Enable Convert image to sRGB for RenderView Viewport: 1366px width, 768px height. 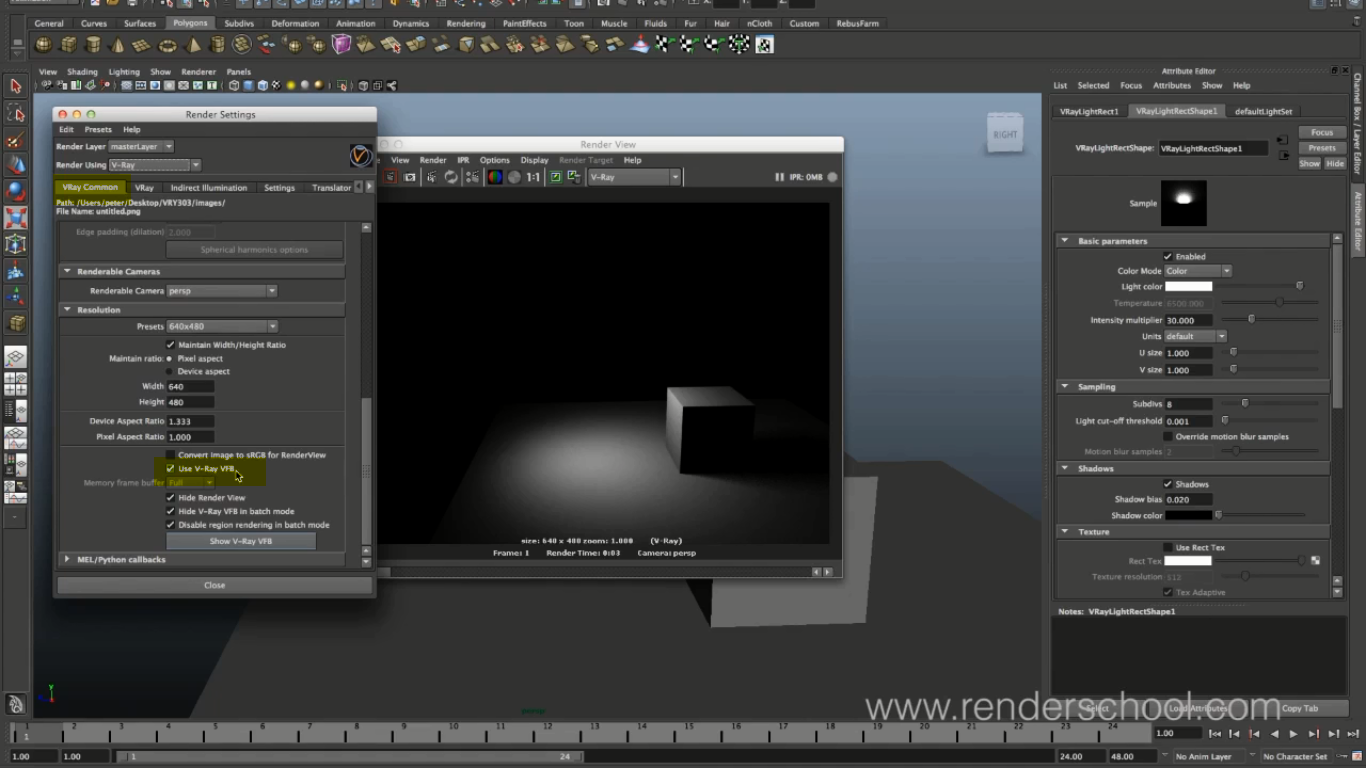click(170, 455)
